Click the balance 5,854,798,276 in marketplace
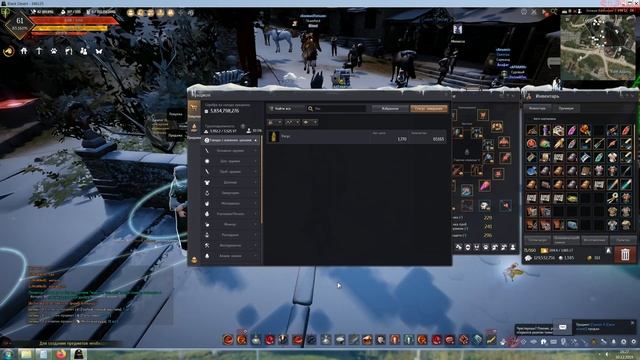Viewport: 640px width, 360px height. 224,111
